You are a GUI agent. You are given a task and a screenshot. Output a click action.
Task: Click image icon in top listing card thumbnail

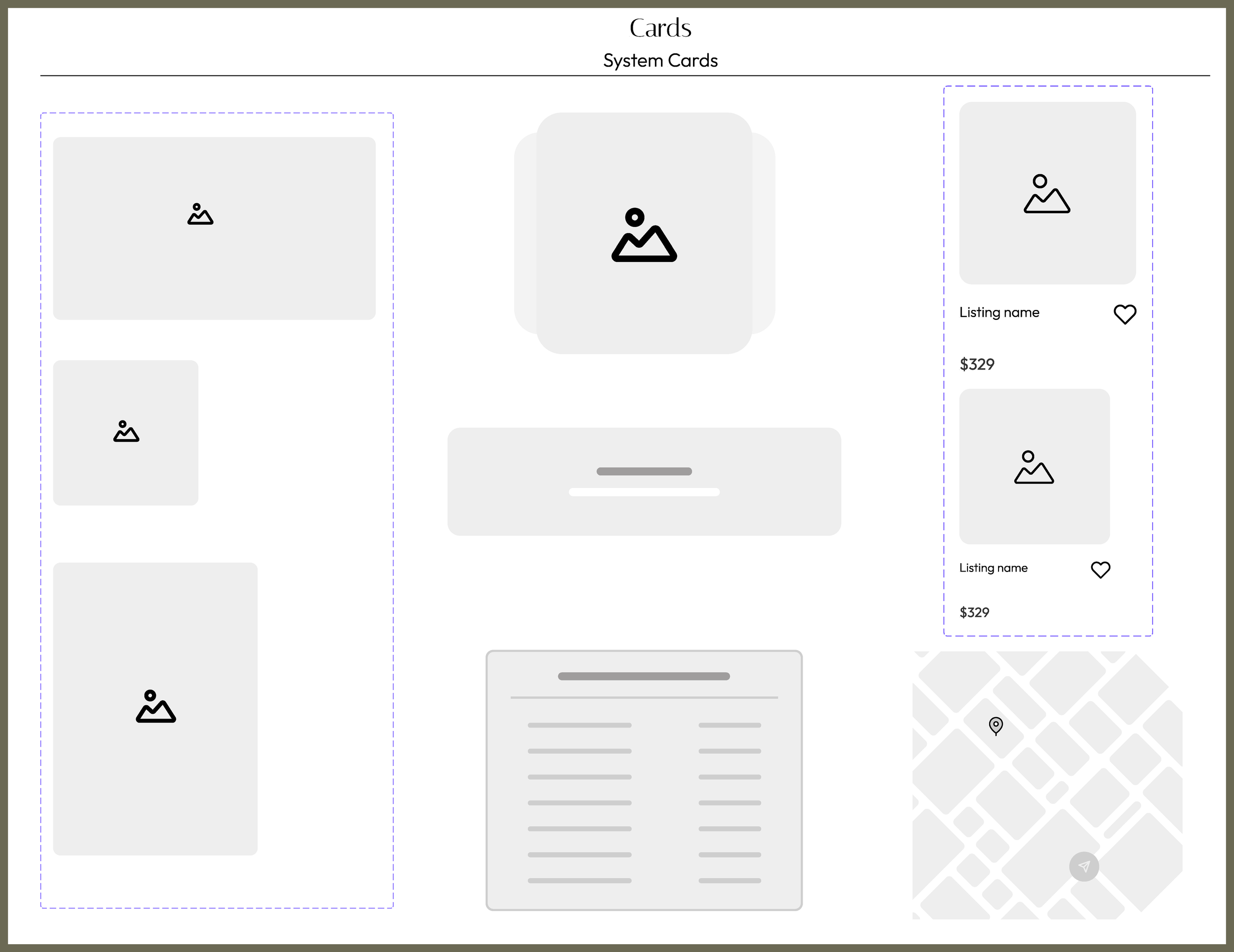pos(1046,194)
